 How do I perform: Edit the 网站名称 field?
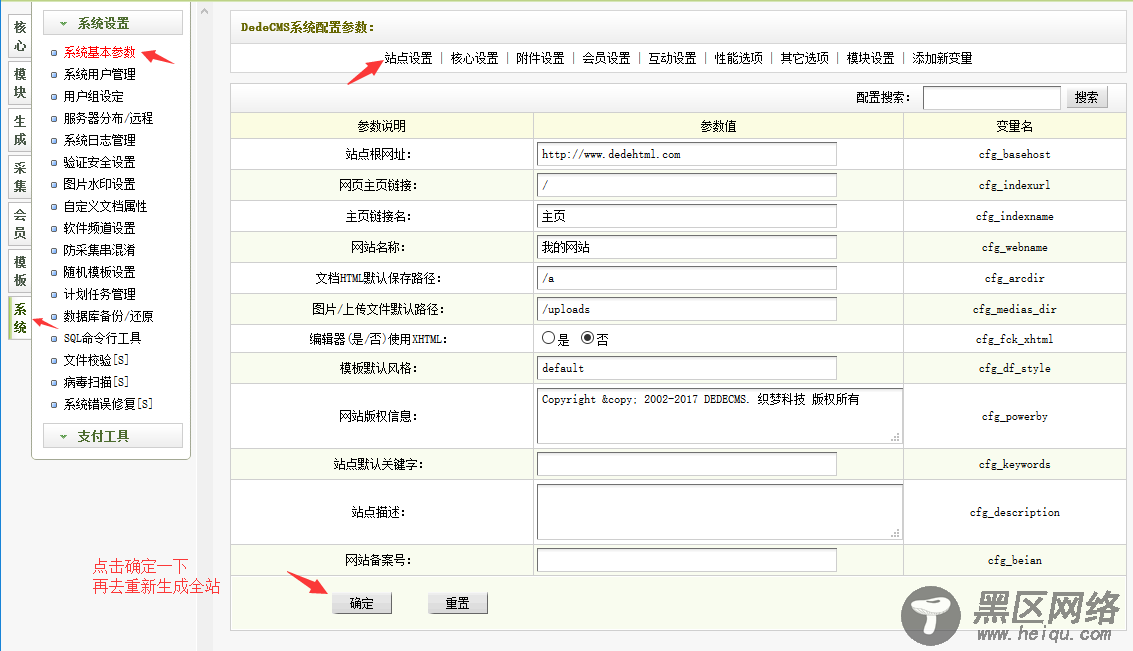(686, 247)
